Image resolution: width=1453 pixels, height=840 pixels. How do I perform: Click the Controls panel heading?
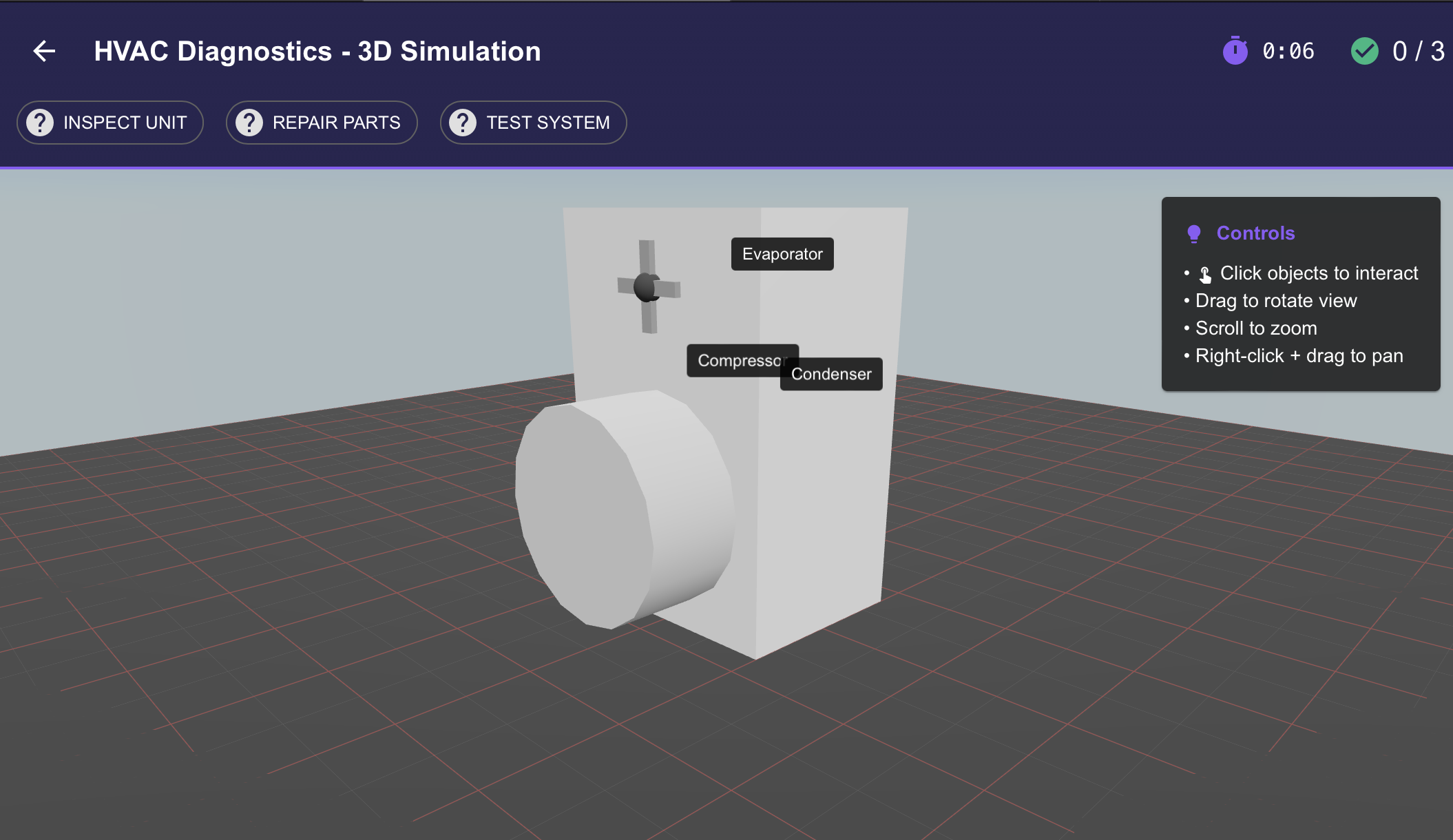click(x=1255, y=233)
